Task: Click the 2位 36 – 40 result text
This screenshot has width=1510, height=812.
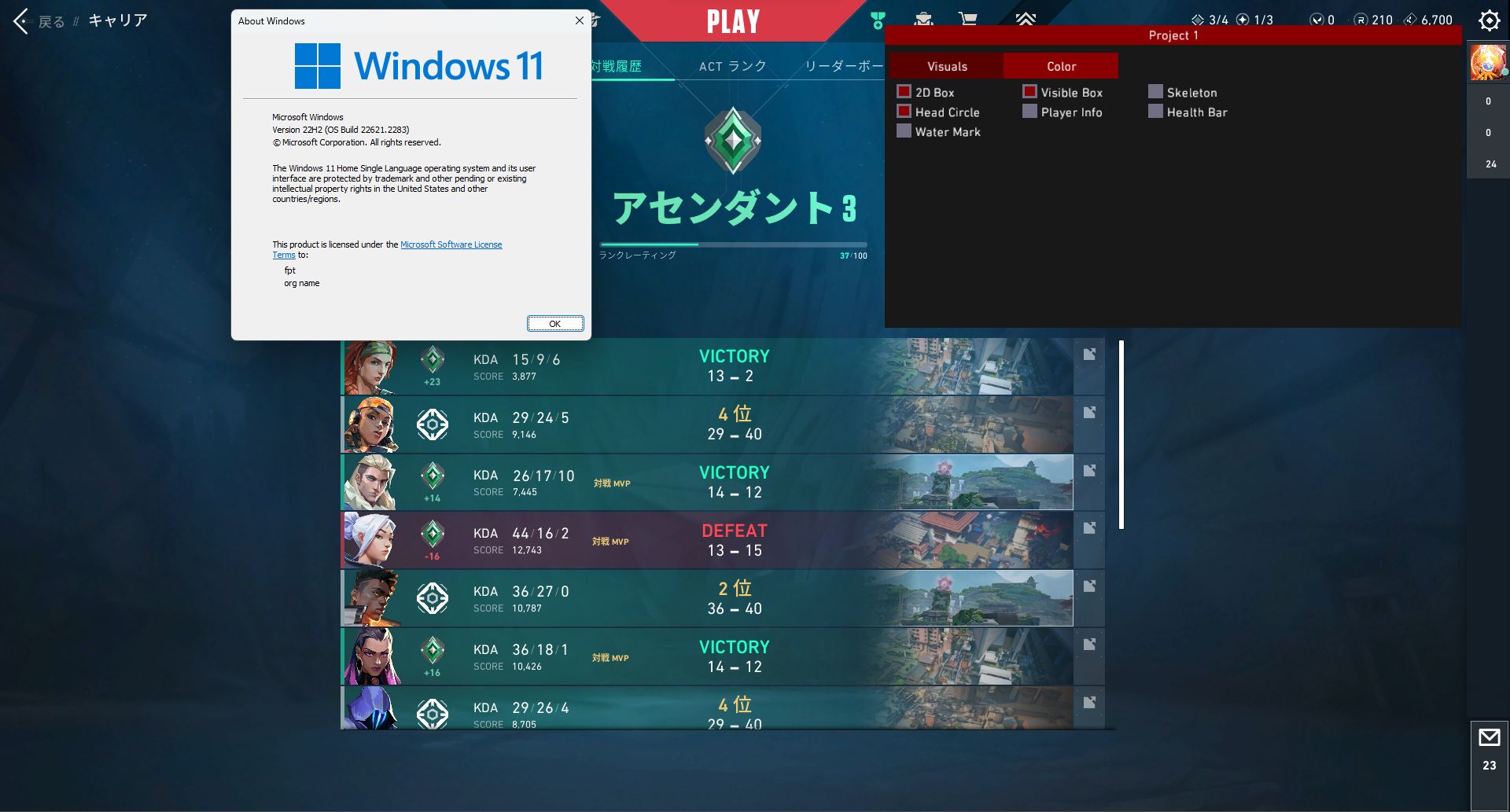Action: coord(735,598)
